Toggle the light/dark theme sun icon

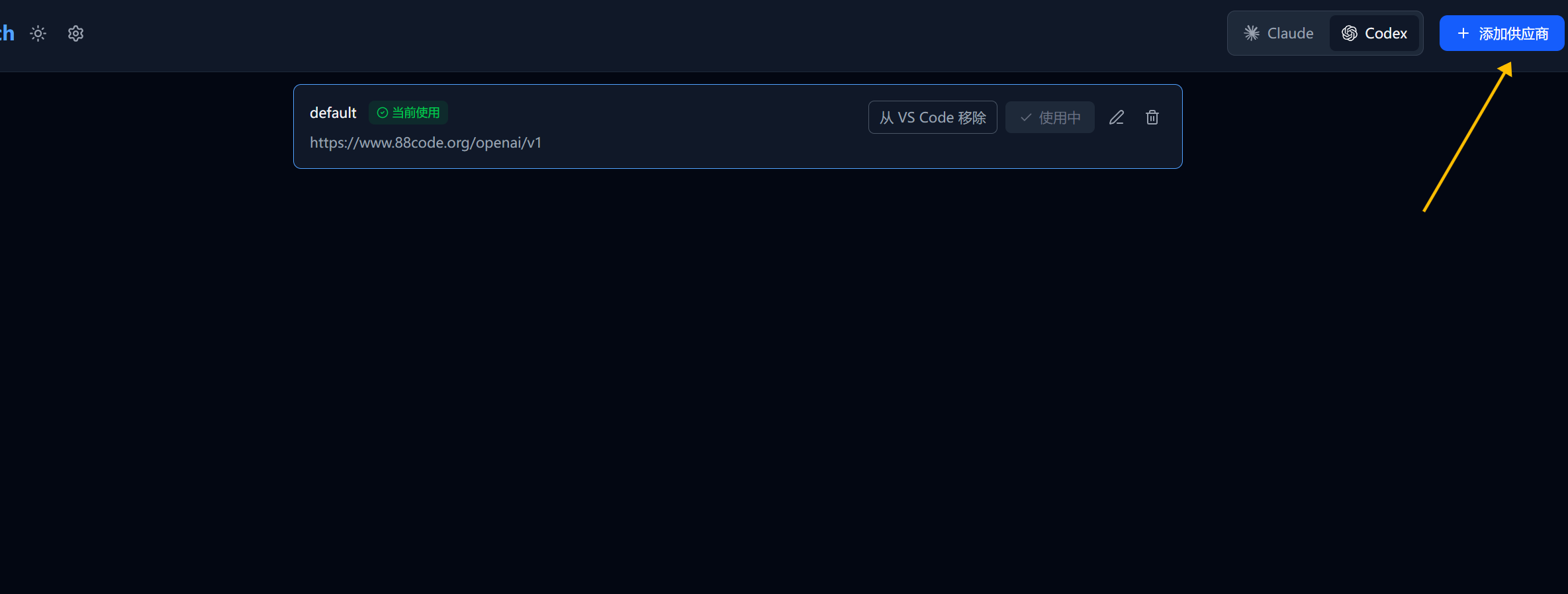38,34
